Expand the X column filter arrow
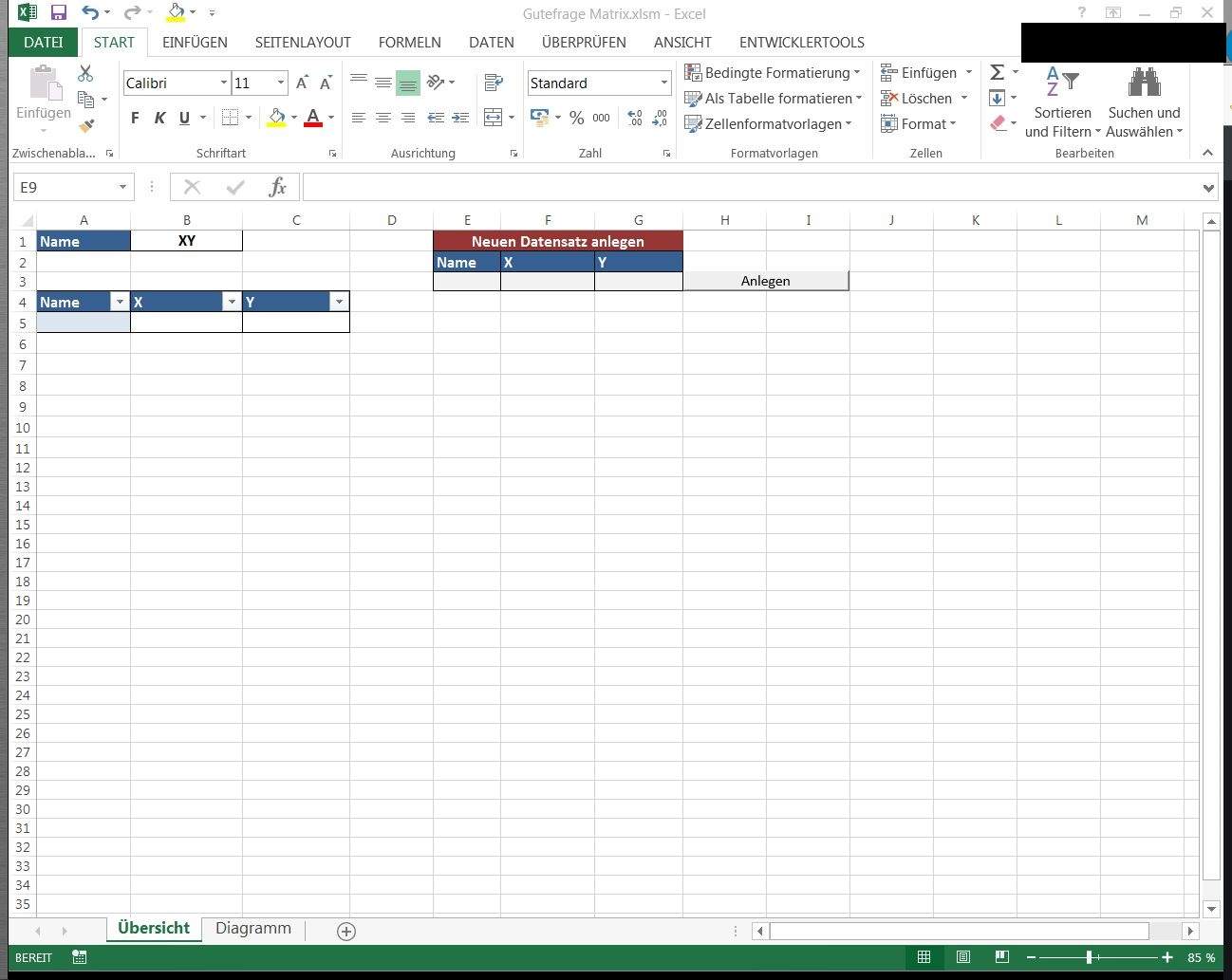Viewport: 1232px width, 980px height. coord(232,301)
